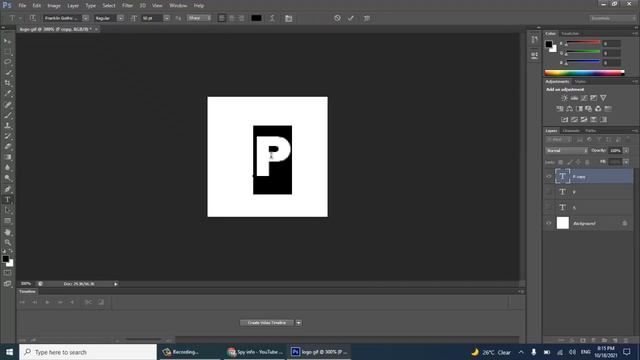This screenshot has width=640, height=360.
Task: Open the Layer menu
Action: pos(73,6)
